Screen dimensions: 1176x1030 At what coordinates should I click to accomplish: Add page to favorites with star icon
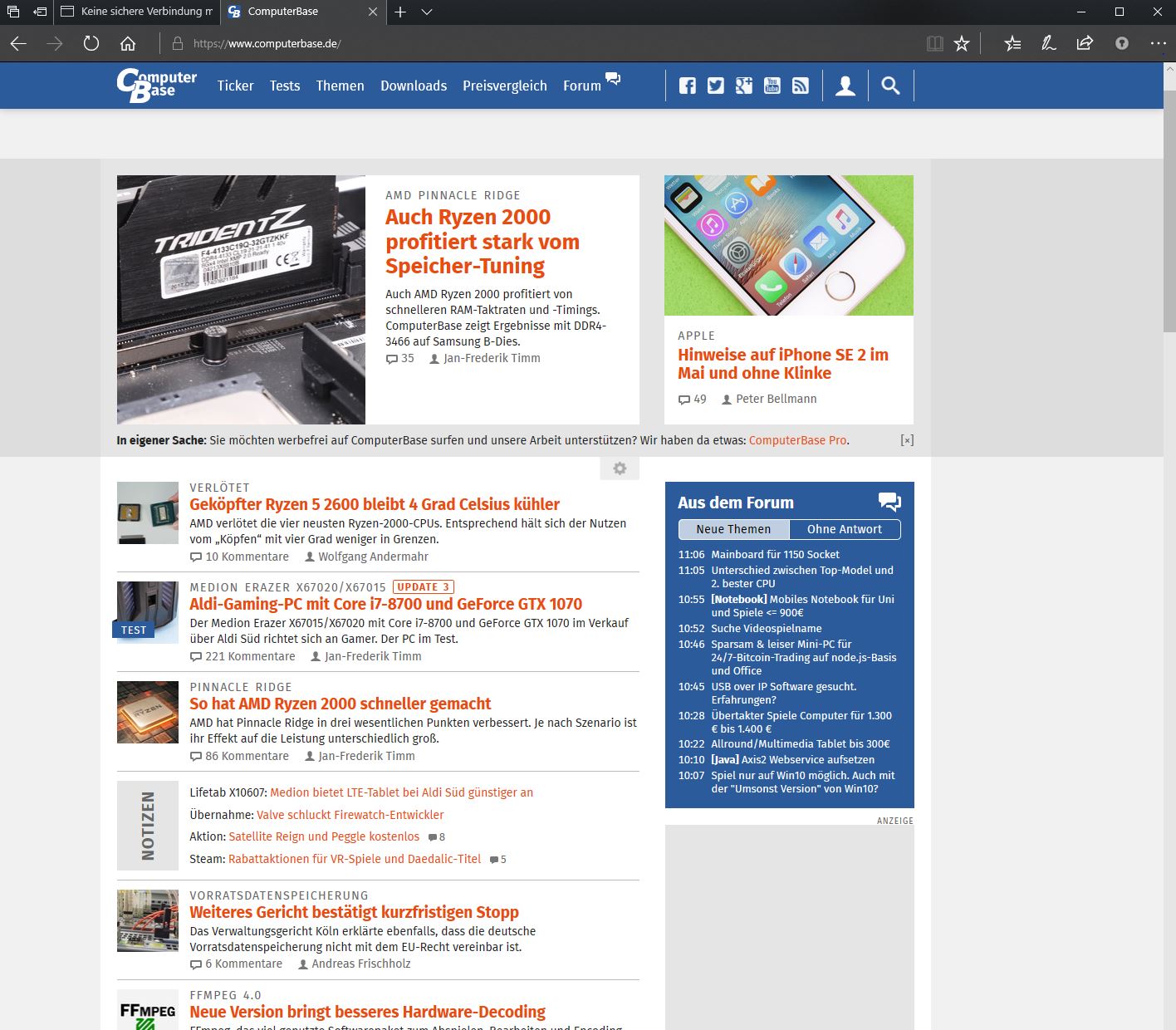click(962, 43)
